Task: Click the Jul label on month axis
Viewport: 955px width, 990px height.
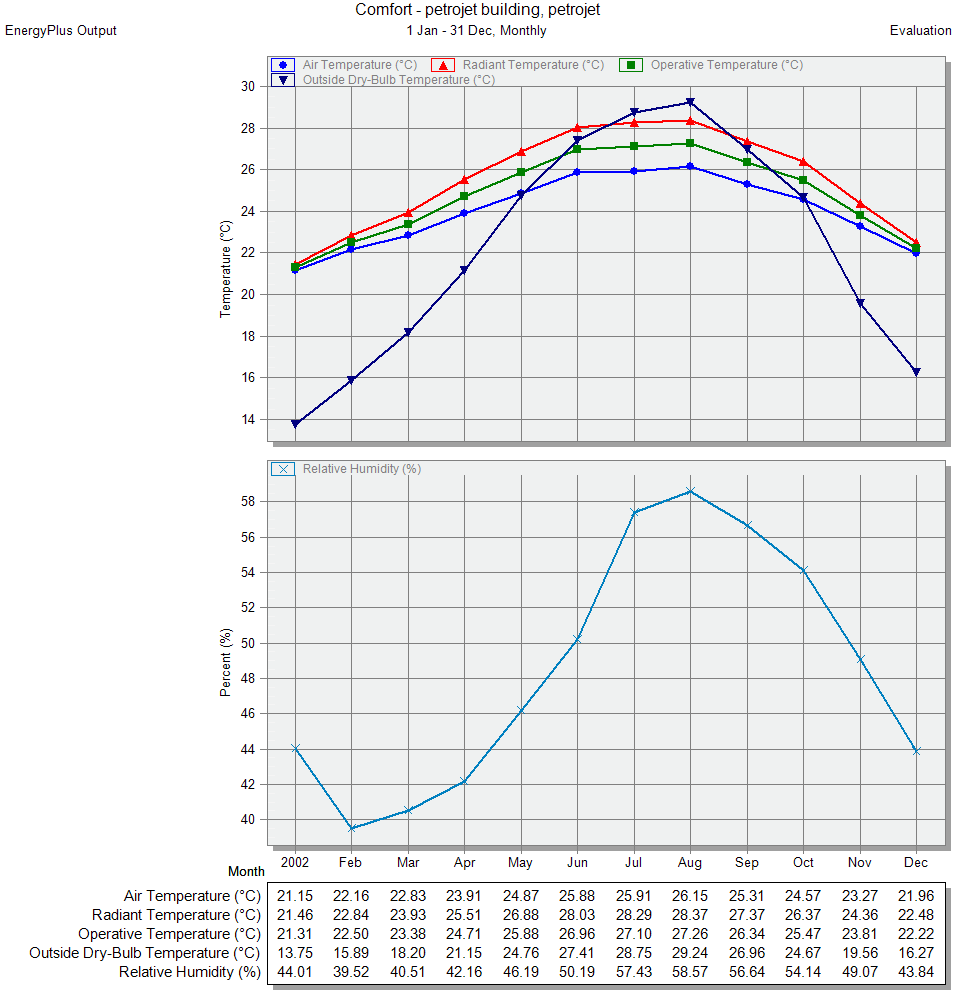Action: click(634, 863)
